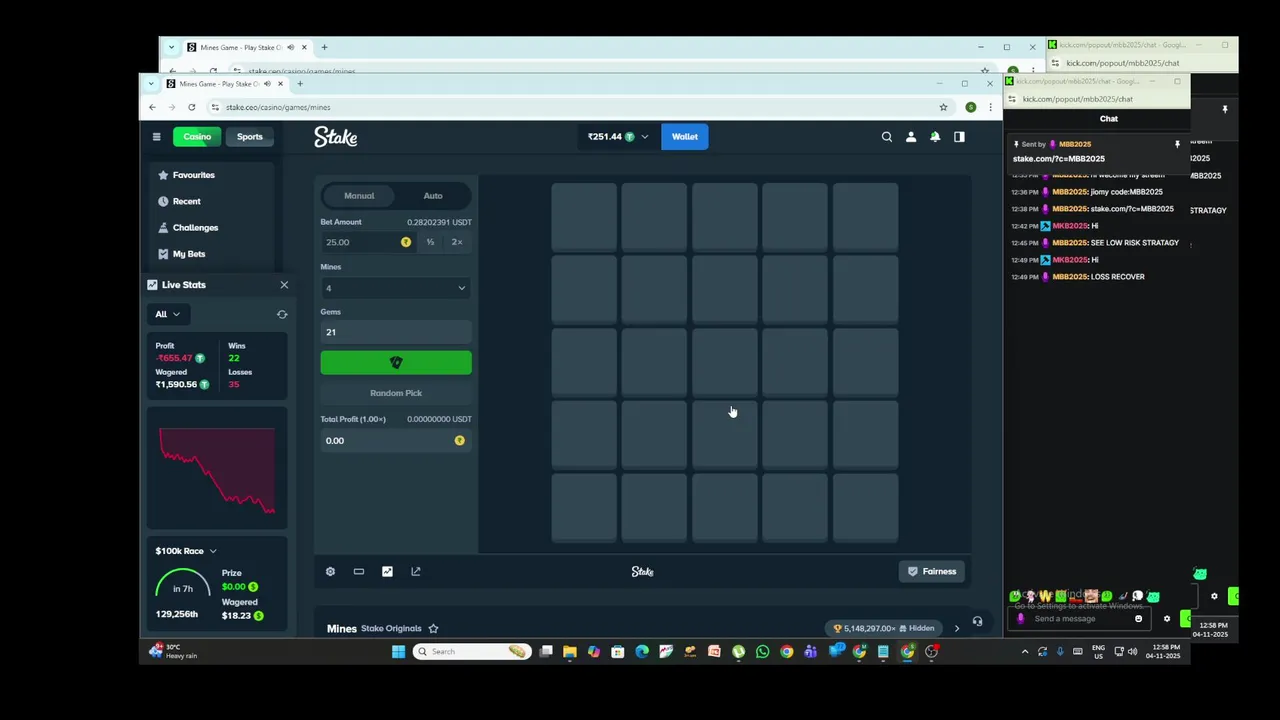Image resolution: width=1280 pixels, height=720 pixels.
Task: Click the date and time in taskbar
Action: [x=1163, y=652]
